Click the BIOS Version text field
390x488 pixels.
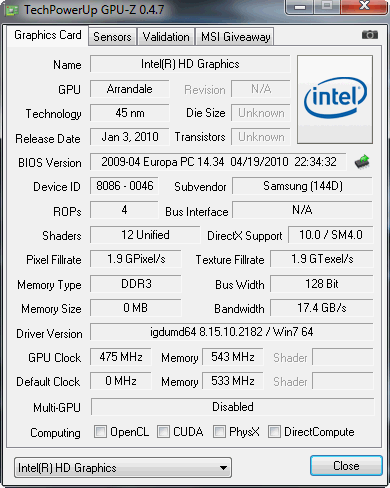pos(218,162)
